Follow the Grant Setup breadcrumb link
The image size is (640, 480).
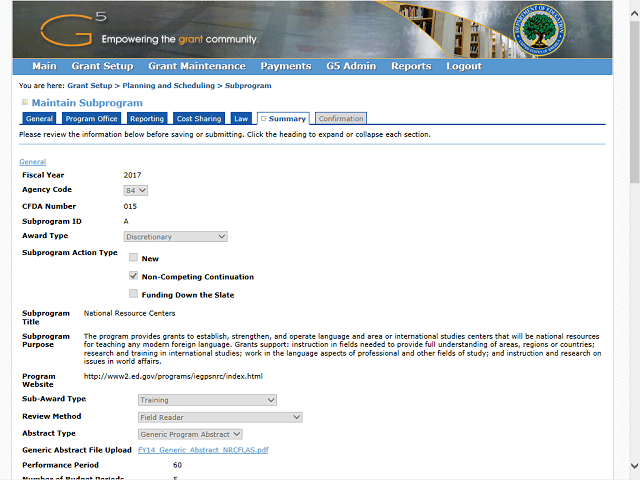pos(90,86)
